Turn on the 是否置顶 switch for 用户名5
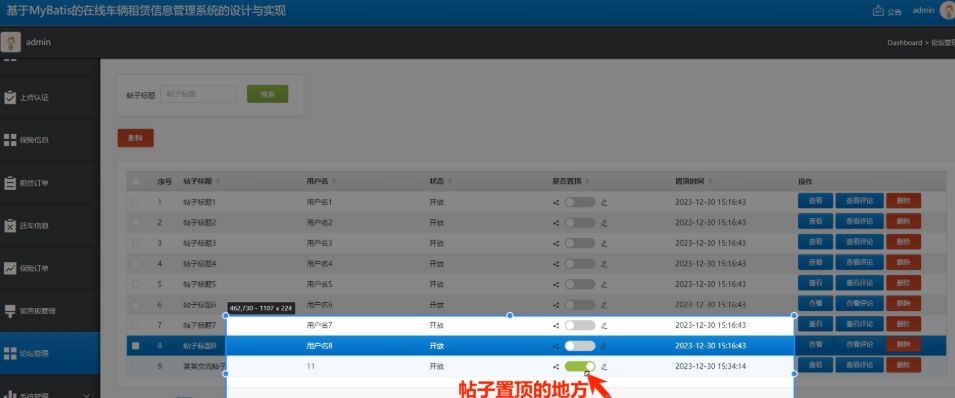 pyautogui.click(x=580, y=284)
